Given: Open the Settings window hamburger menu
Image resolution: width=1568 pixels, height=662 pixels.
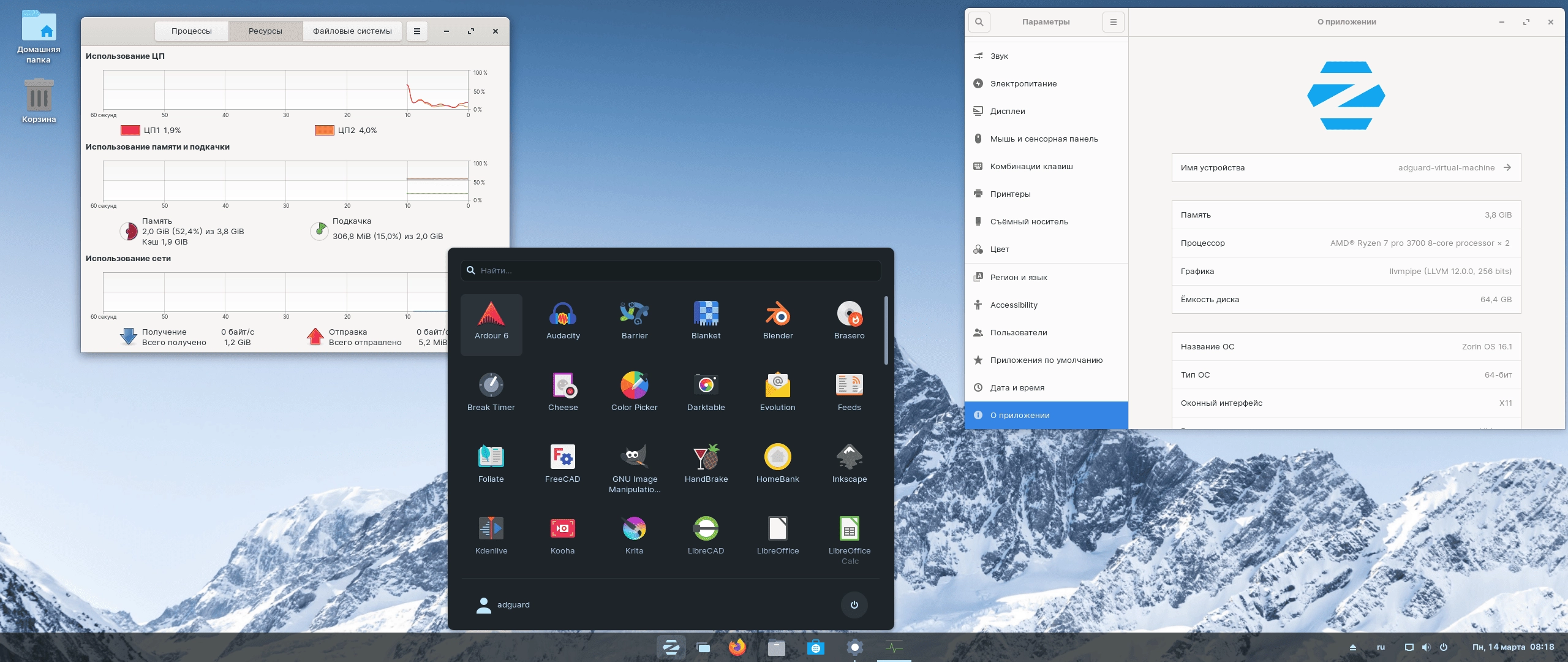Looking at the screenshot, I should tap(1113, 22).
